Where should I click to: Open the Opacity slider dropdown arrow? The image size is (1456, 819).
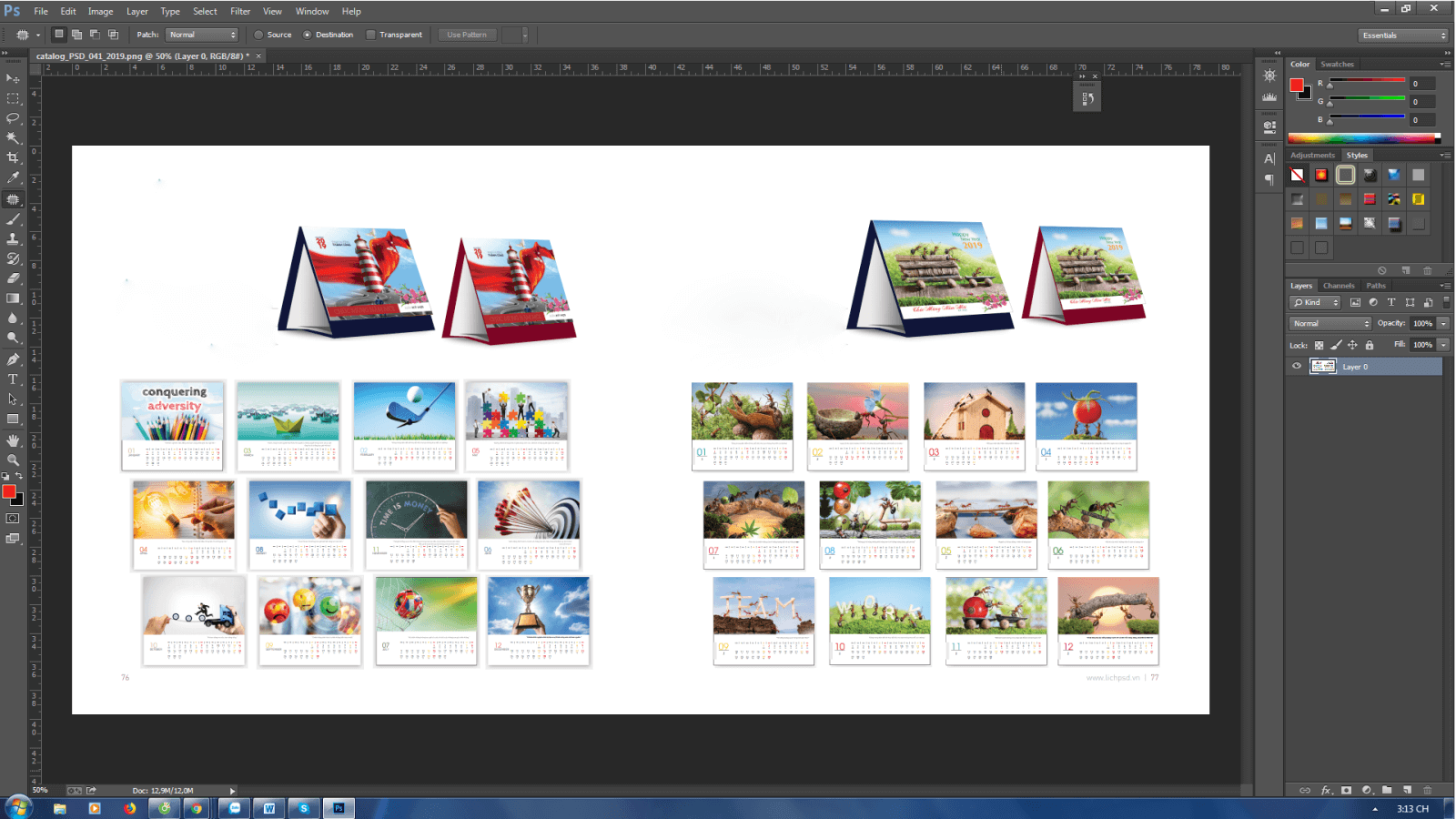pos(1443,323)
